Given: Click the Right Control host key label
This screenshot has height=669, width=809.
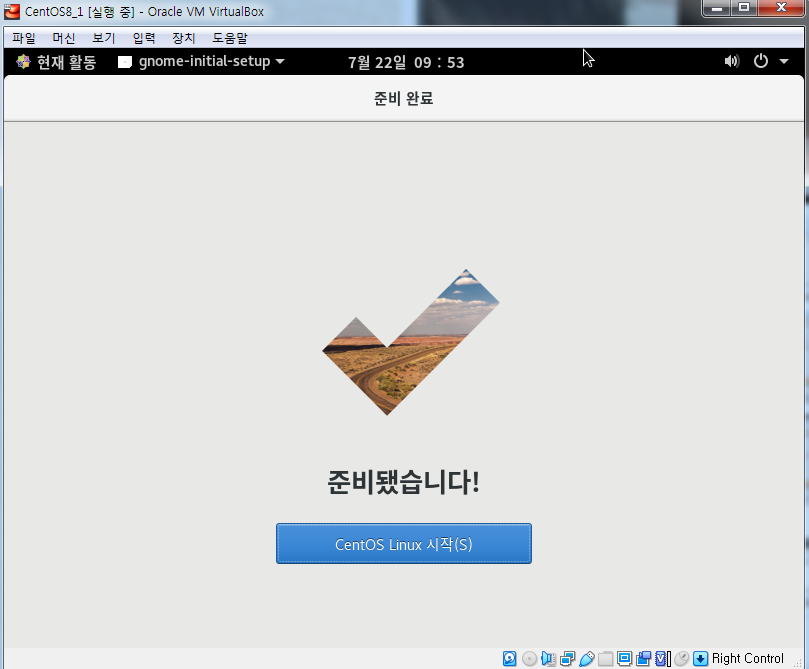Looking at the screenshot, I should (748, 659).
